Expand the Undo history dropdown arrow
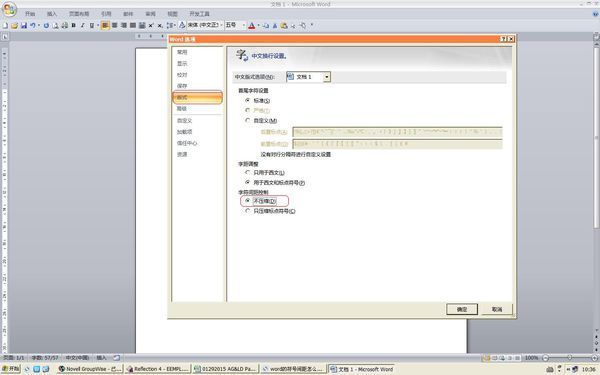Screen dimensions: 600x375 pyautogui.click(x=39, y=26)
